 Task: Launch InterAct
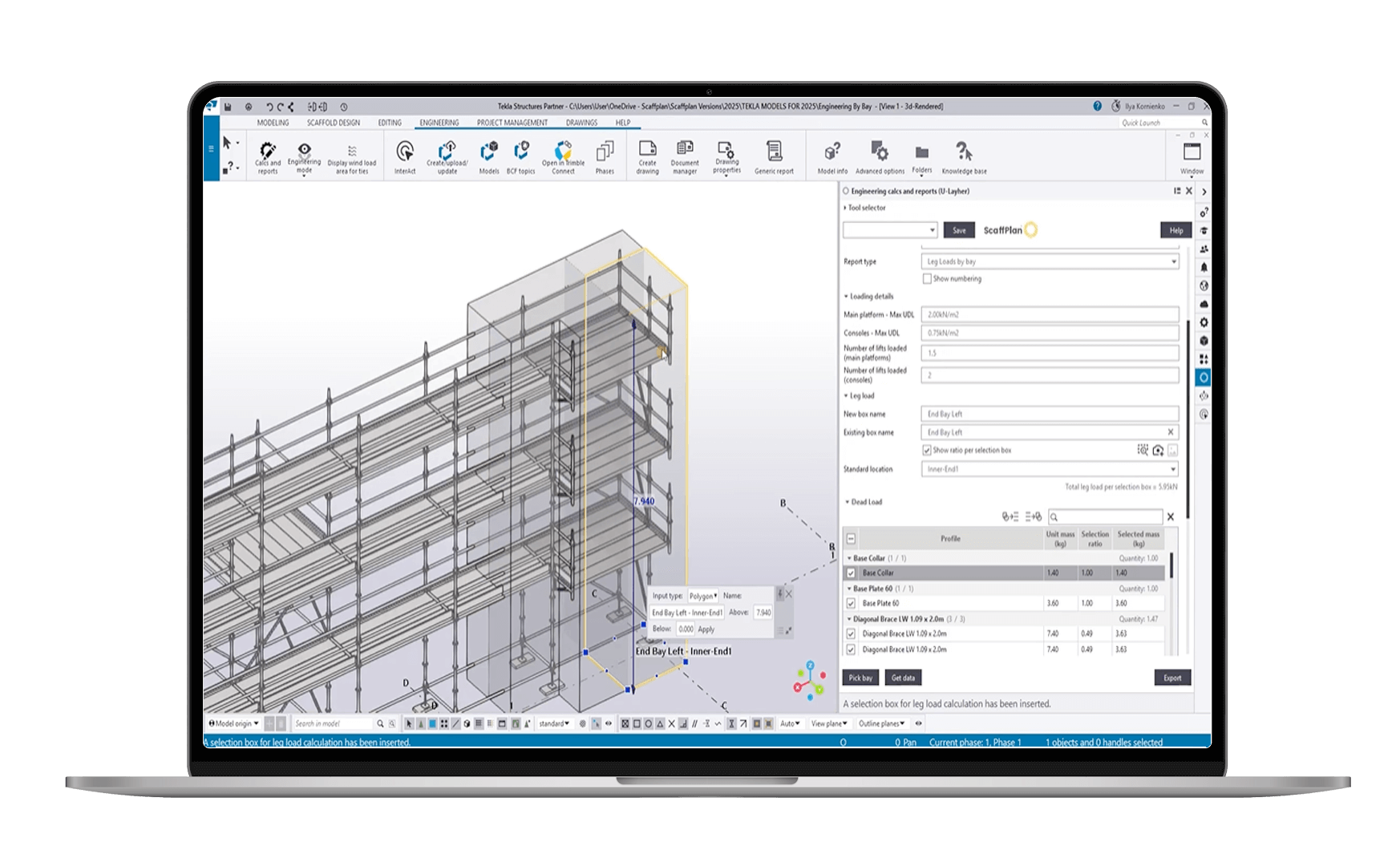click(404, 156)
